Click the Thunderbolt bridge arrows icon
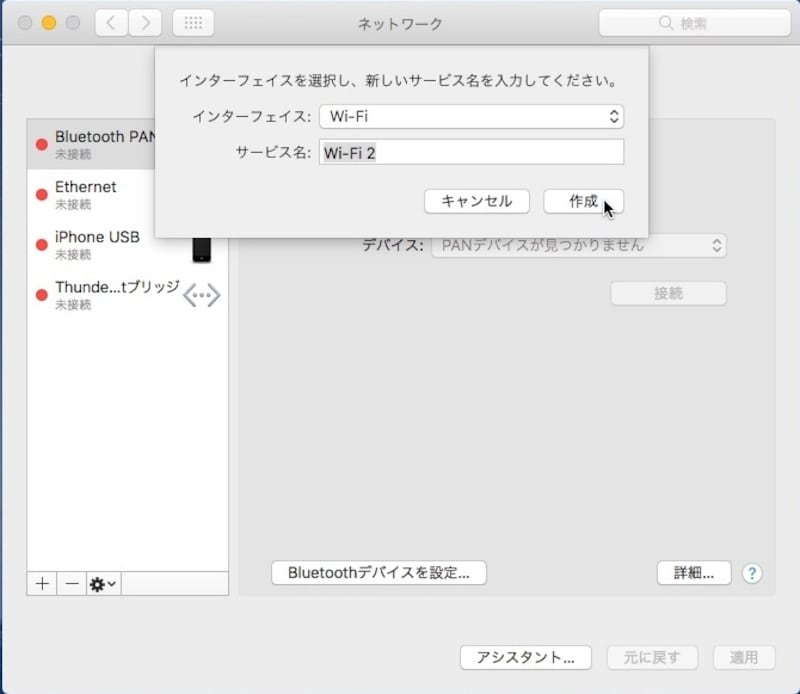The image size is (800, 694). click(201, 295)
